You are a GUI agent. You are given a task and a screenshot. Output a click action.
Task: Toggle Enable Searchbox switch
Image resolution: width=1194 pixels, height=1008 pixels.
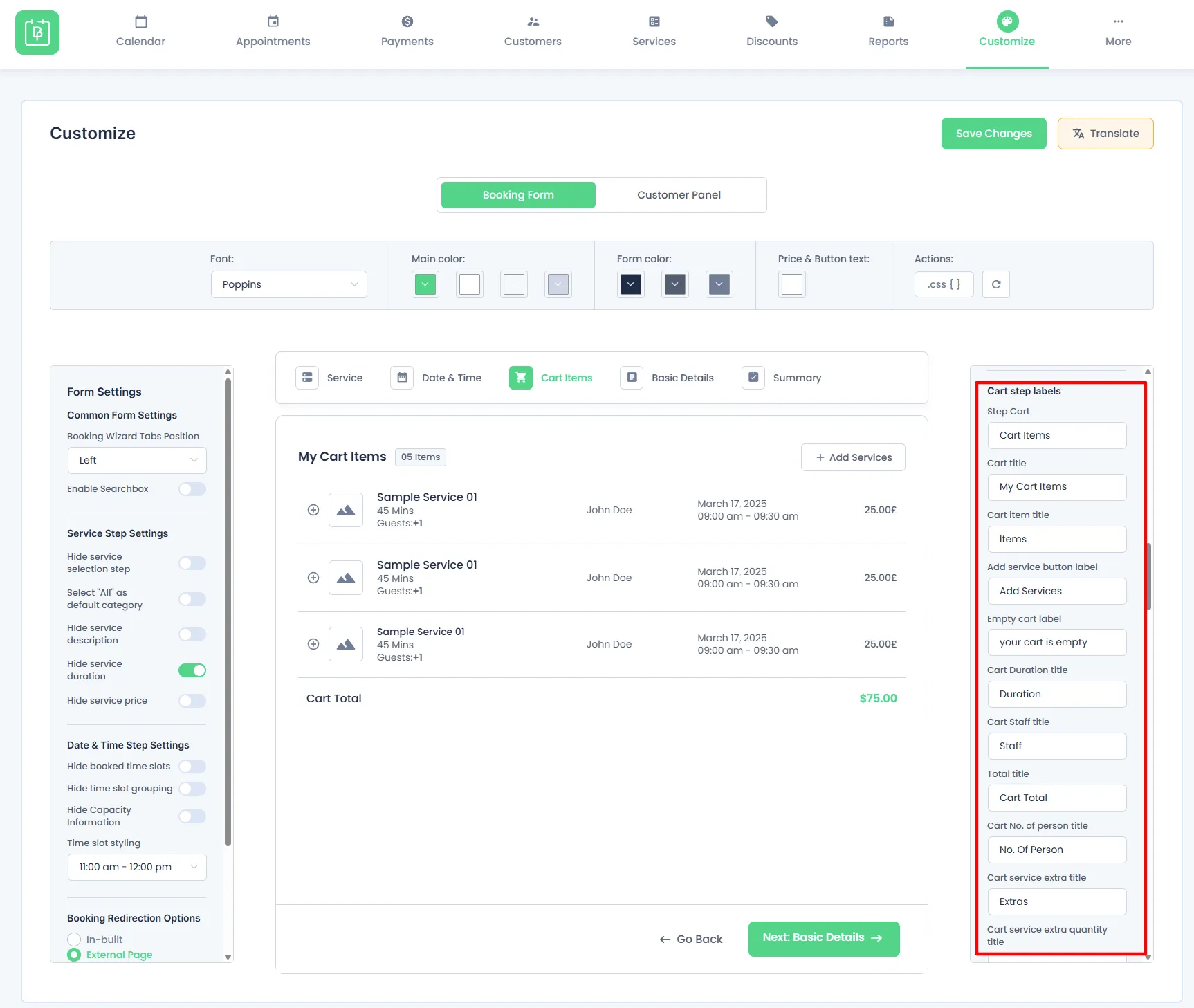(192, 489)
